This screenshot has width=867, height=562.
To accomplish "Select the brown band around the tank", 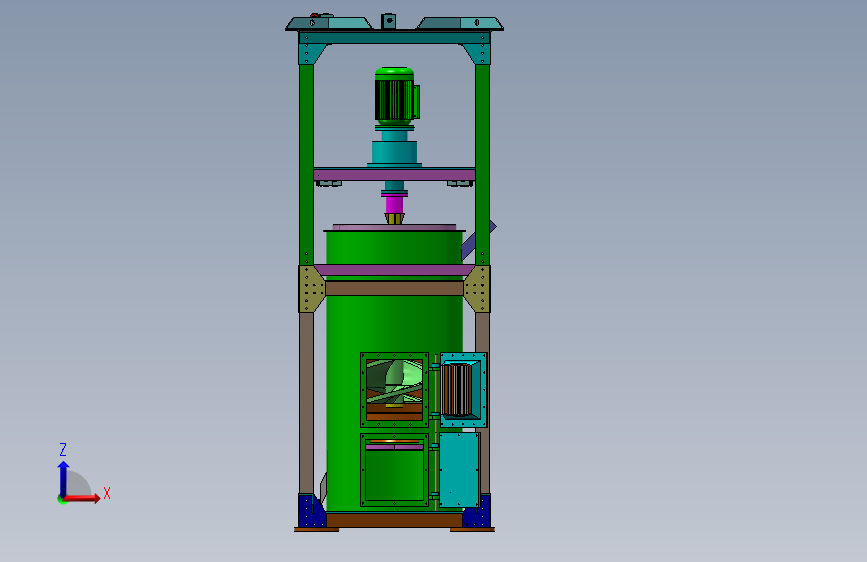I will [394, 288].
